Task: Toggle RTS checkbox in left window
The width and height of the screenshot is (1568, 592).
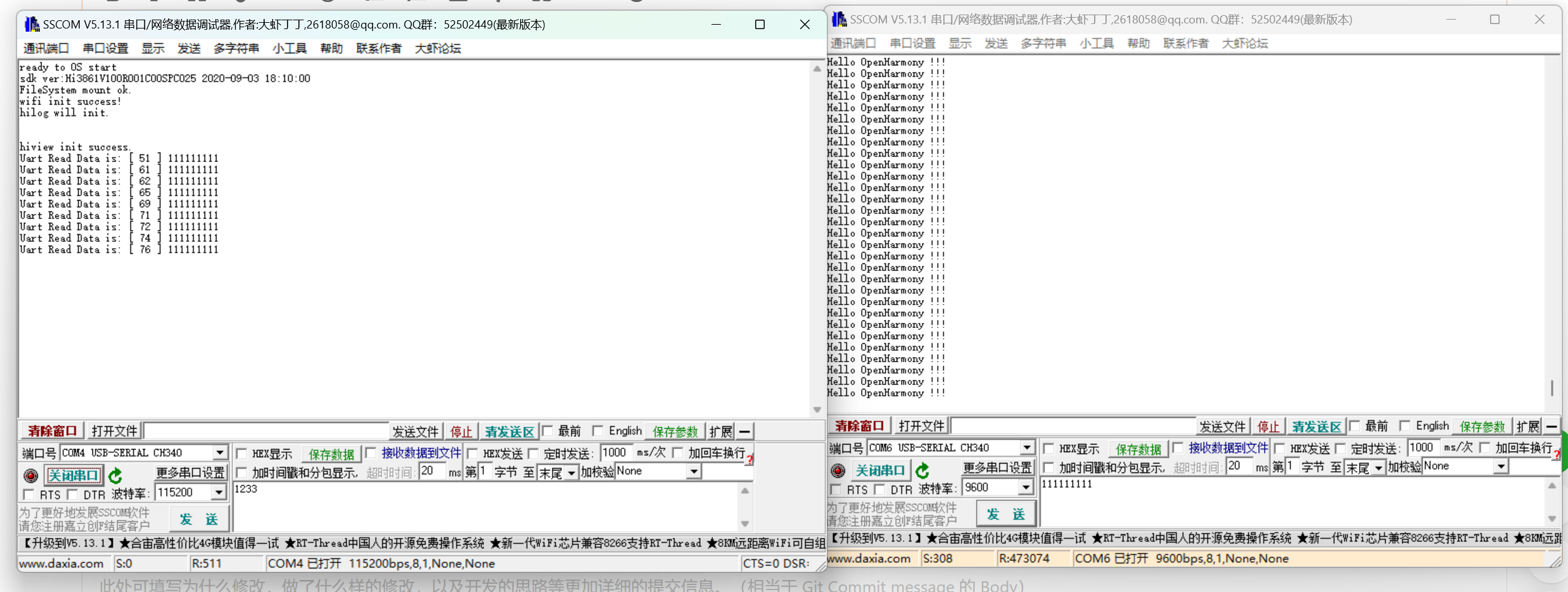Action: (x=29, y=494)
